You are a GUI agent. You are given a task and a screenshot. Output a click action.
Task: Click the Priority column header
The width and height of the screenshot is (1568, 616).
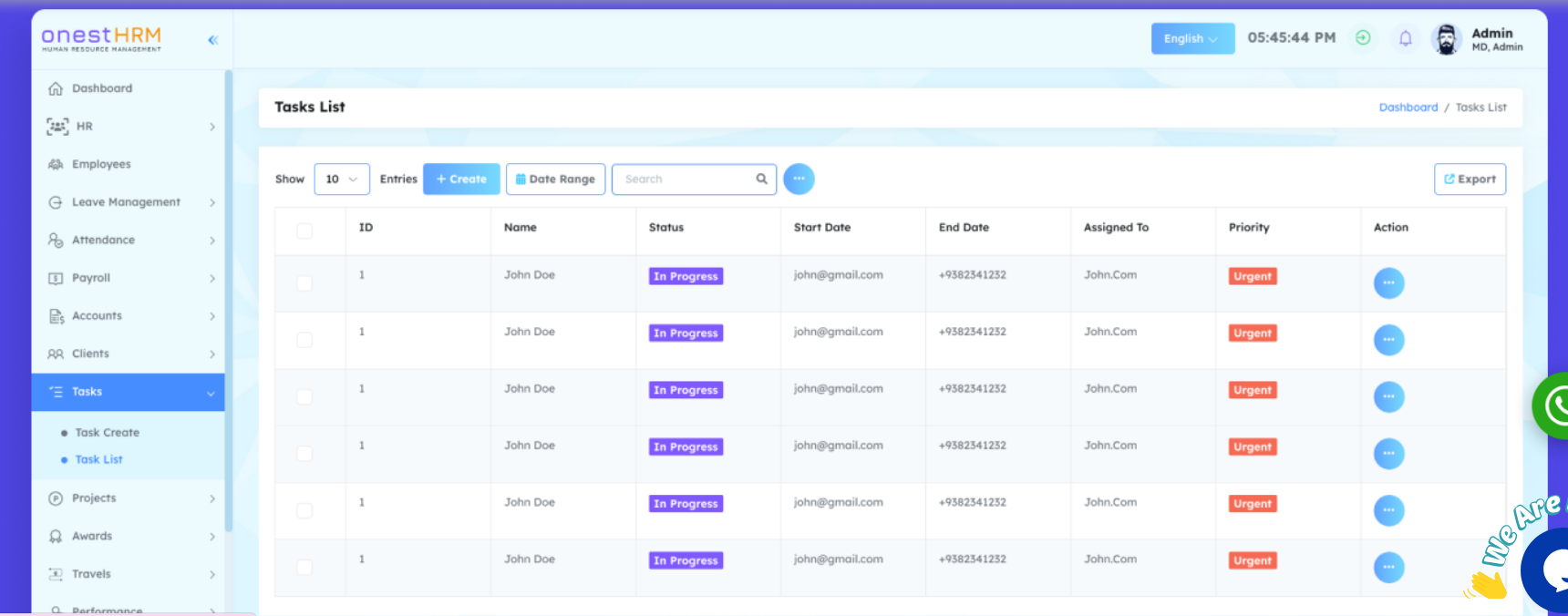pos(1249,228)
